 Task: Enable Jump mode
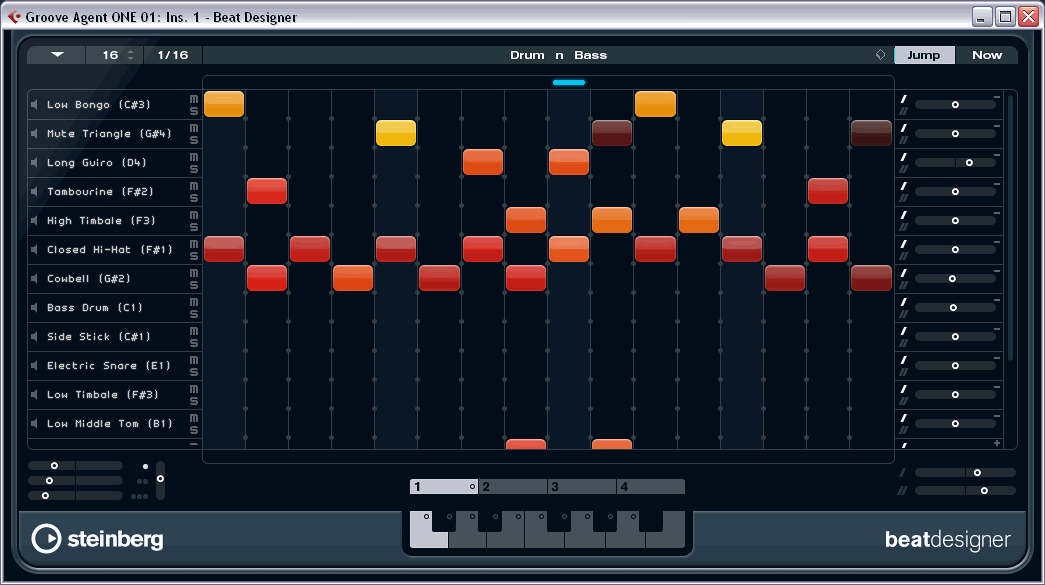[x=924, y=55]
